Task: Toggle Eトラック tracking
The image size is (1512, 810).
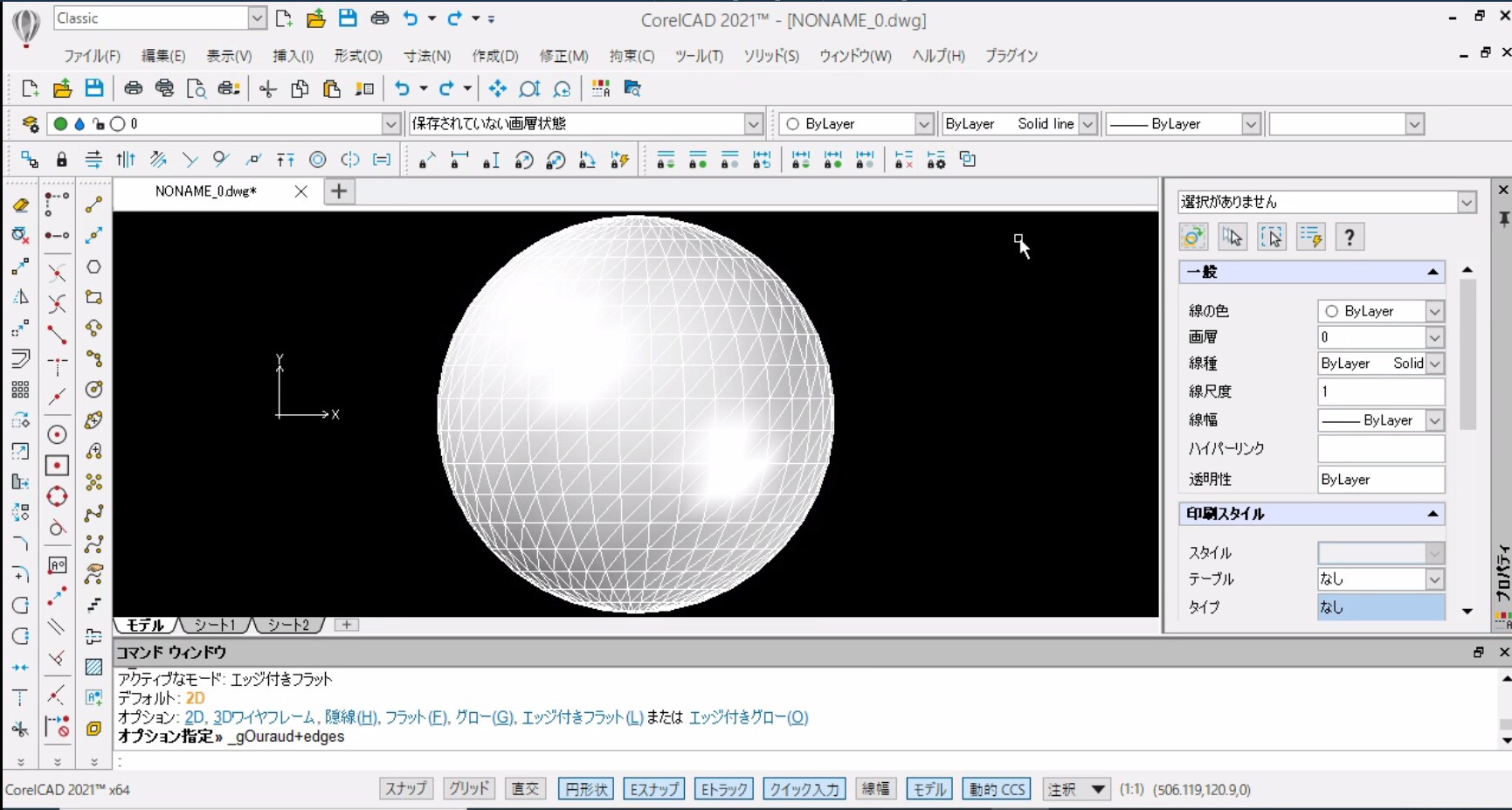Action: point(724,789)
